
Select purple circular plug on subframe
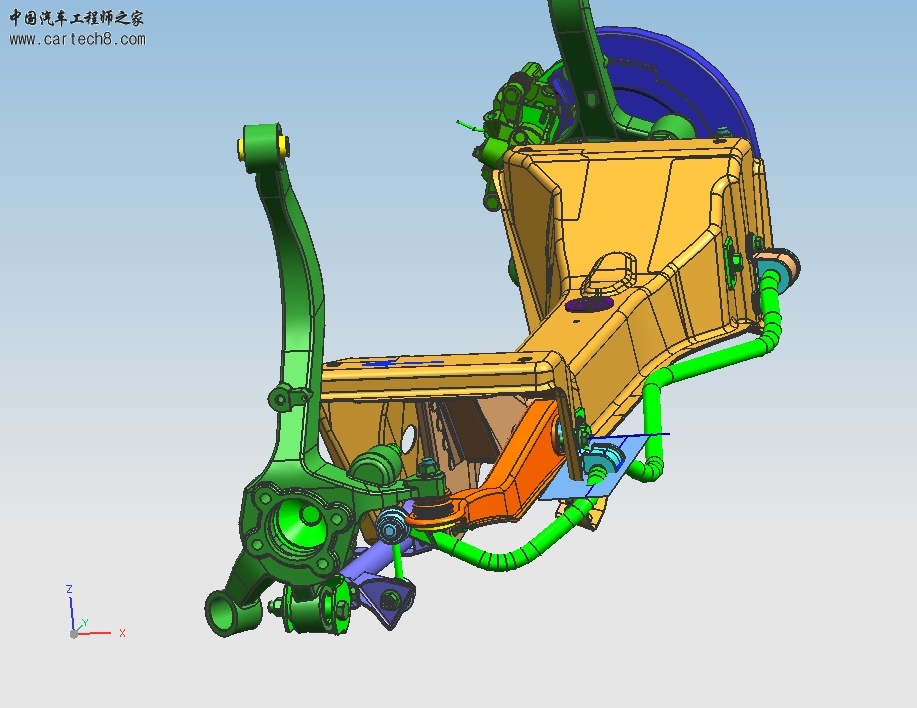590,303
